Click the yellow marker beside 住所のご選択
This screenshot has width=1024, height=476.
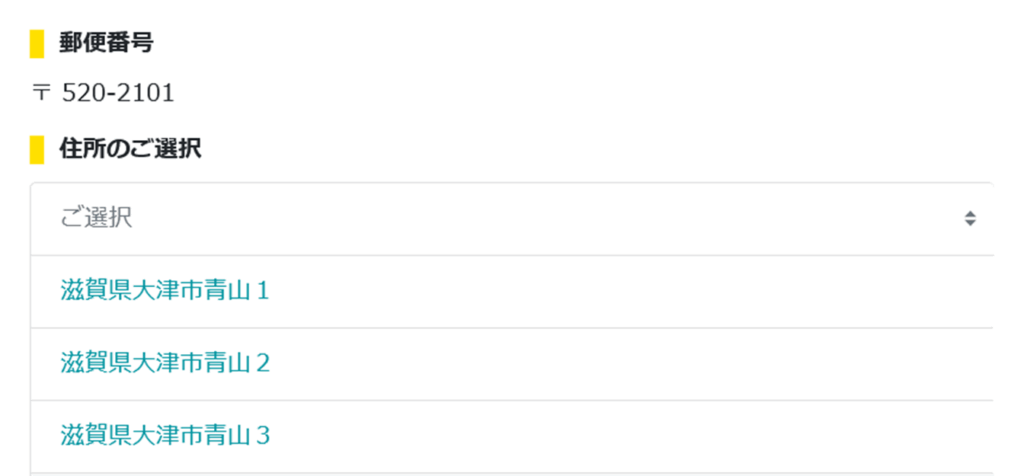37,150
